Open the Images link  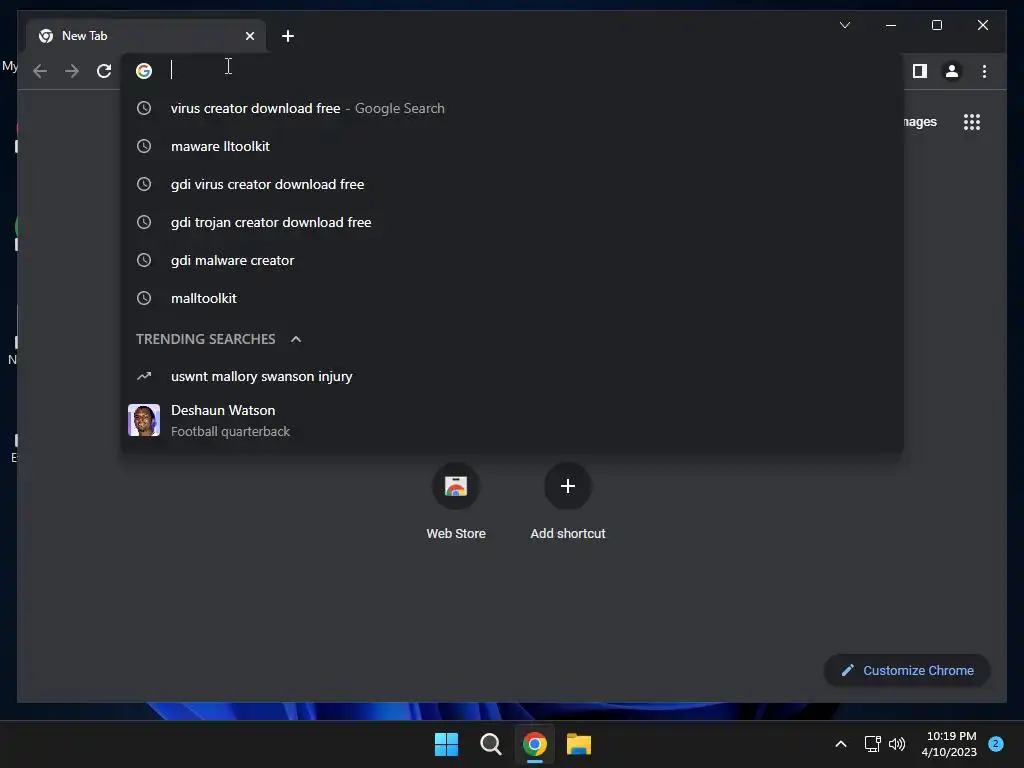tap(920, 122)
